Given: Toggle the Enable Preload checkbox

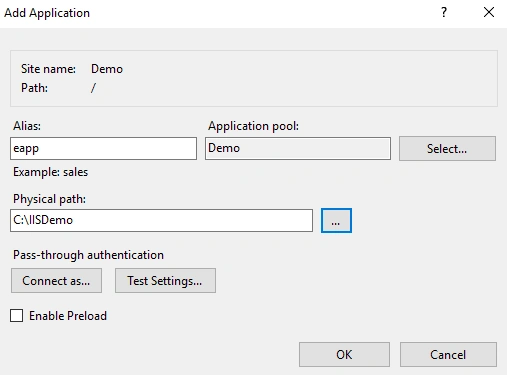Looking at the screenshot, I should click(16, 315).
